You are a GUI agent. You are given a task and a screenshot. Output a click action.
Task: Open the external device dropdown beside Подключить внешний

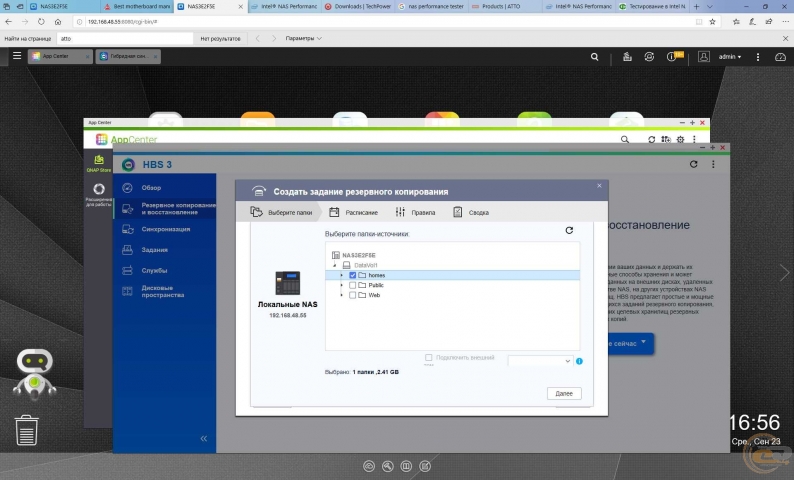540,361
